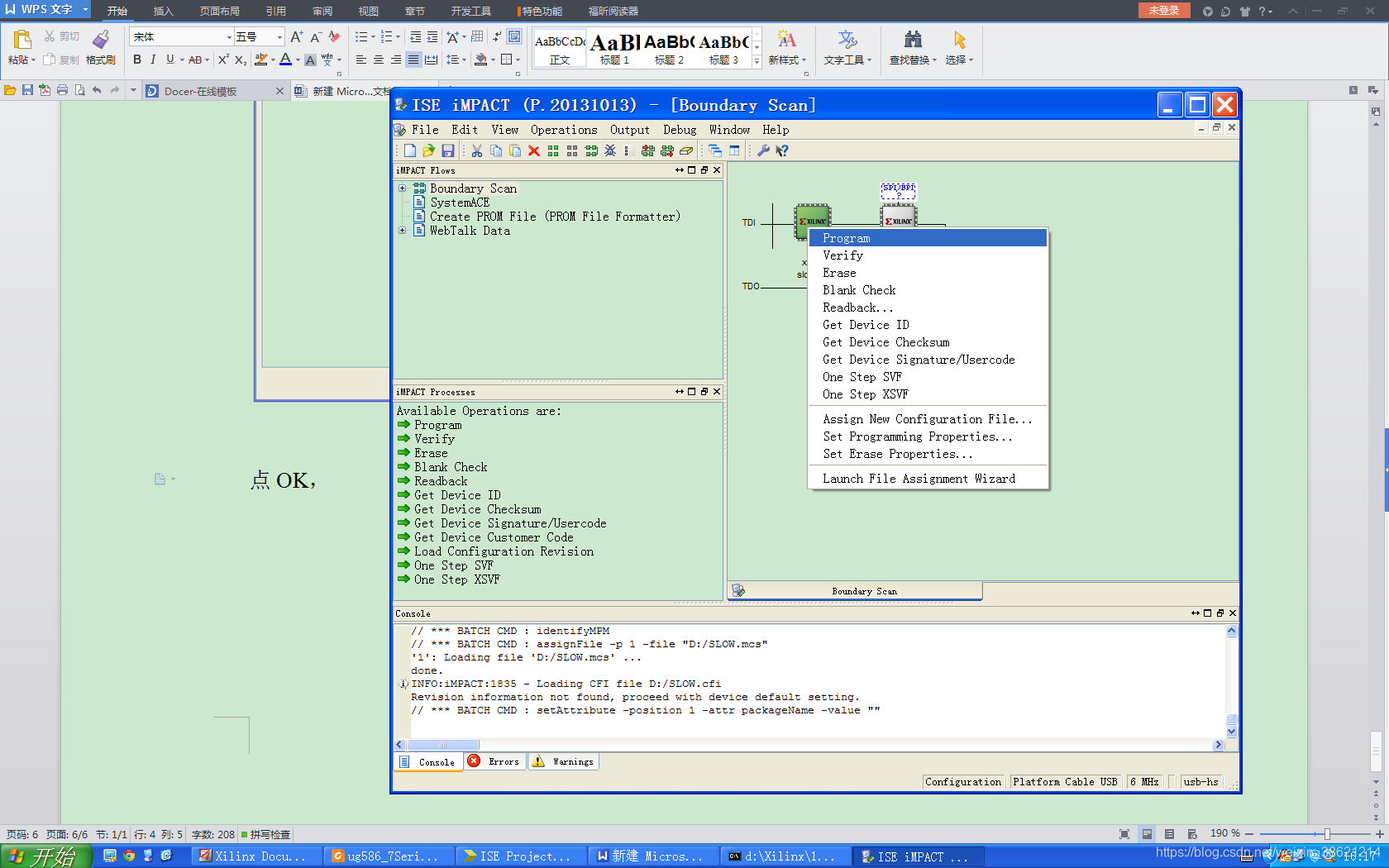This screenshot has width=1389, height=868.
Task: Click the eraser icon in iMPACT toolbar
Action: tap(686, 150)
